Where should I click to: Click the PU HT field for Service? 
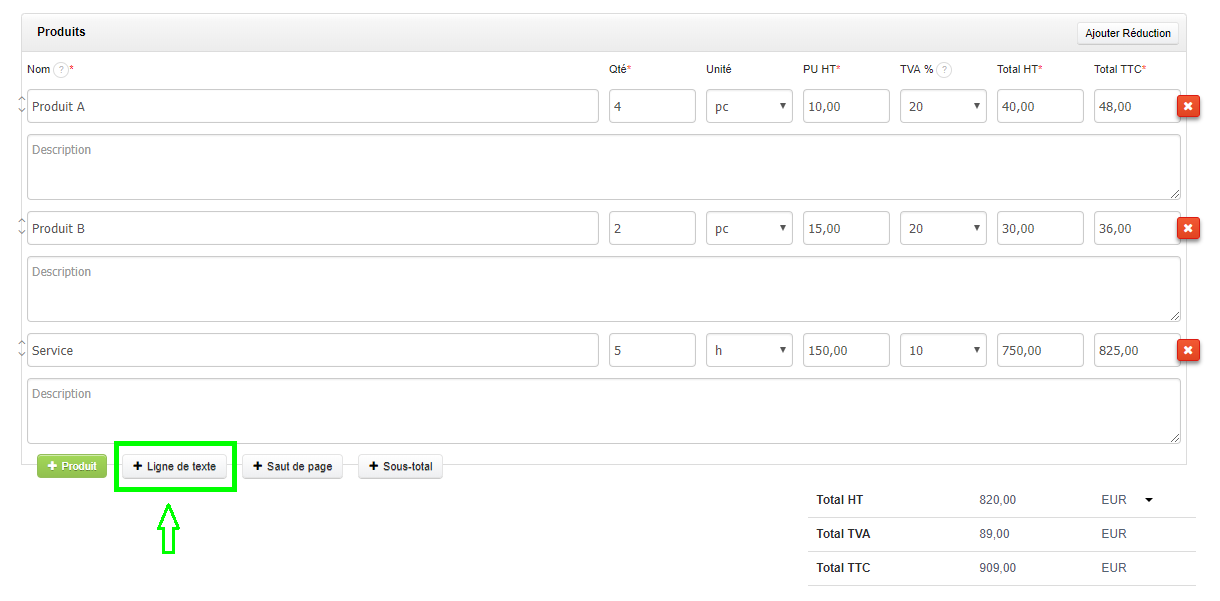(846, 351)
